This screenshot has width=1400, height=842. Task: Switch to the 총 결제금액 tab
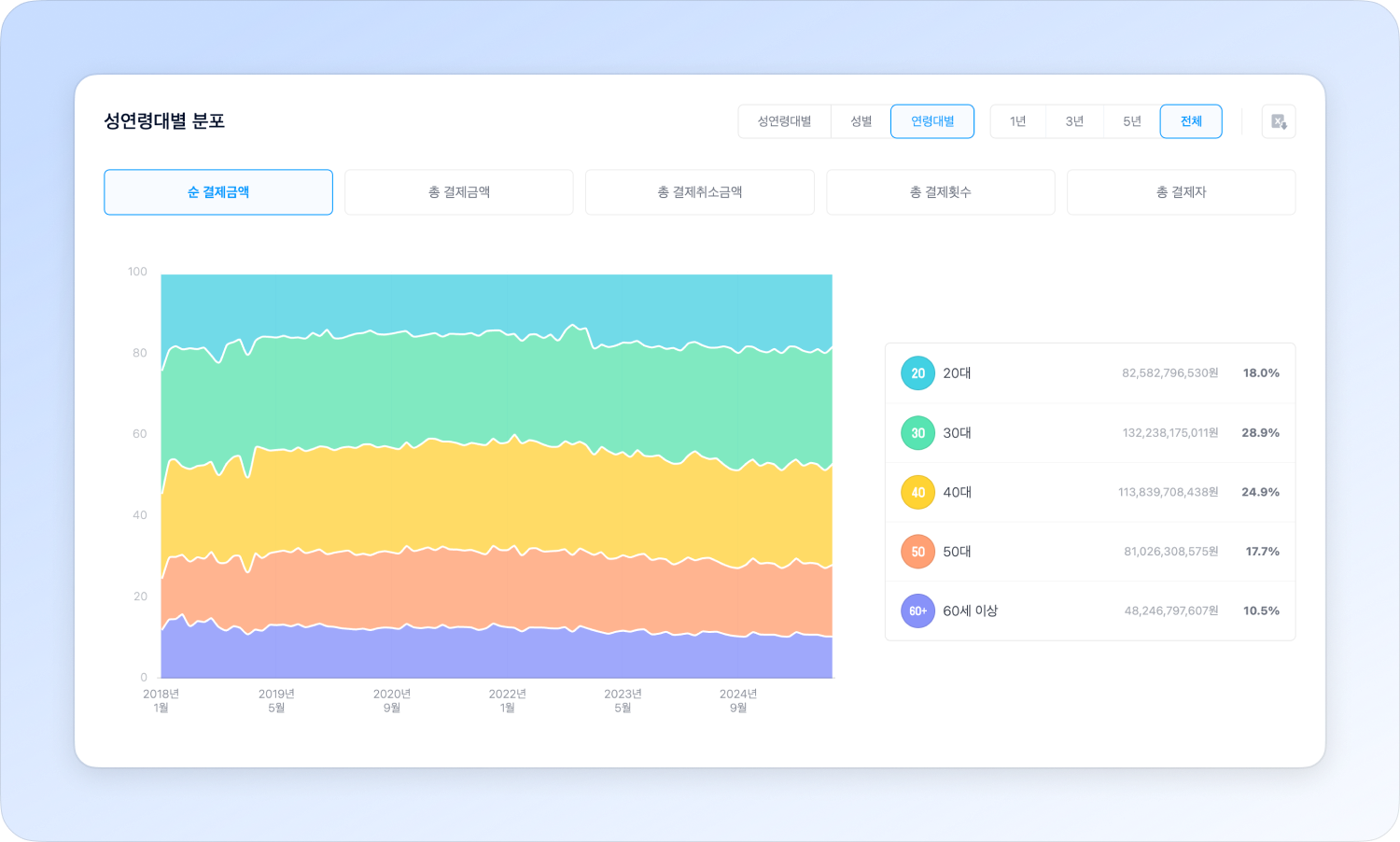[459, 192]
